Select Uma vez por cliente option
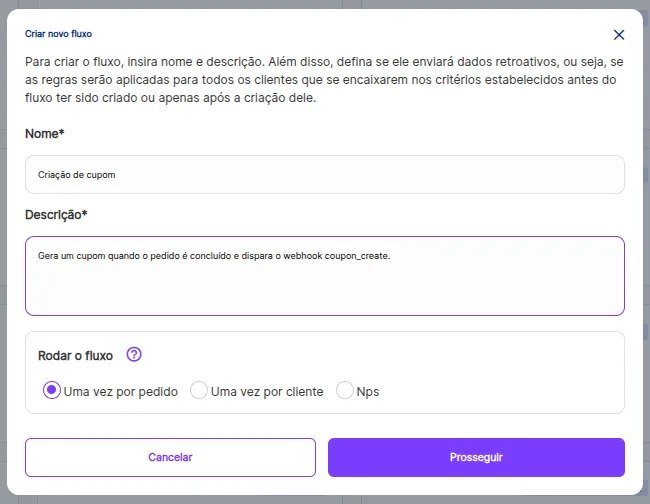Viewport: 650px width, 504px height. coord(199,390)
